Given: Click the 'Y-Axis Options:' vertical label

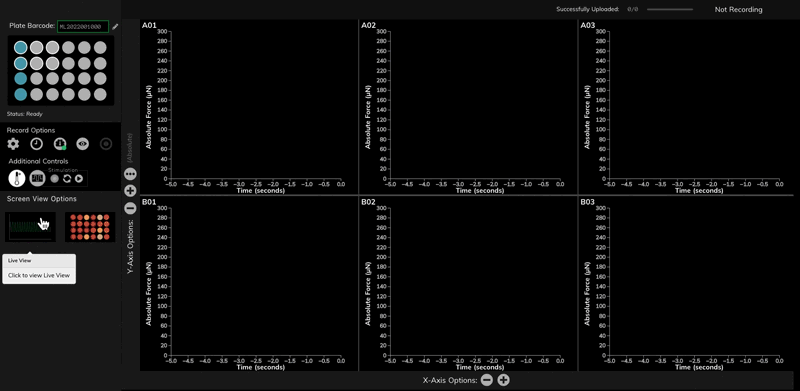Looking at the screenshot, I should [x=131, y=247].
